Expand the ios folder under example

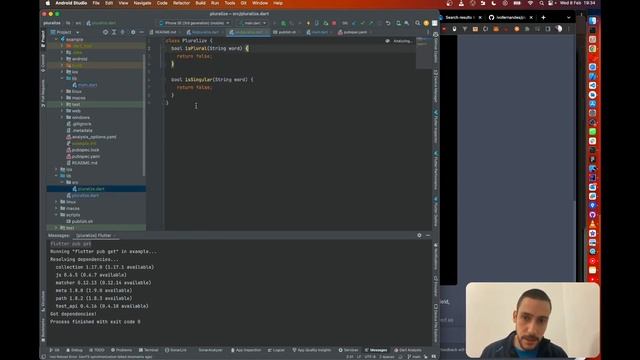pyautogui.click(x=62, y=72)
